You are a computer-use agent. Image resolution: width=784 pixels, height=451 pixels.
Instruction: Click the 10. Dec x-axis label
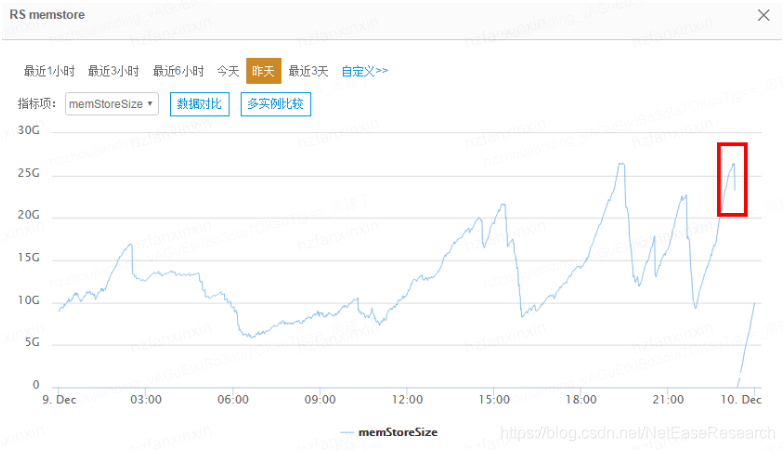741,400
